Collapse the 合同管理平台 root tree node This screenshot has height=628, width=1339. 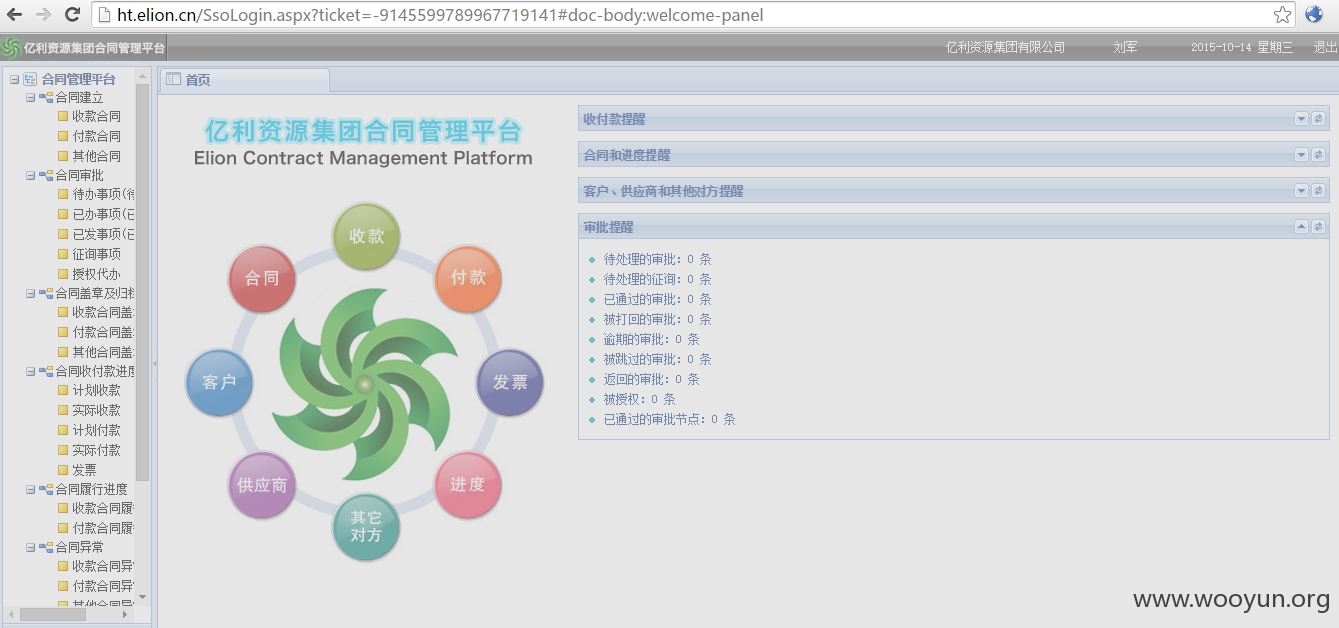[x=14, y=79]
